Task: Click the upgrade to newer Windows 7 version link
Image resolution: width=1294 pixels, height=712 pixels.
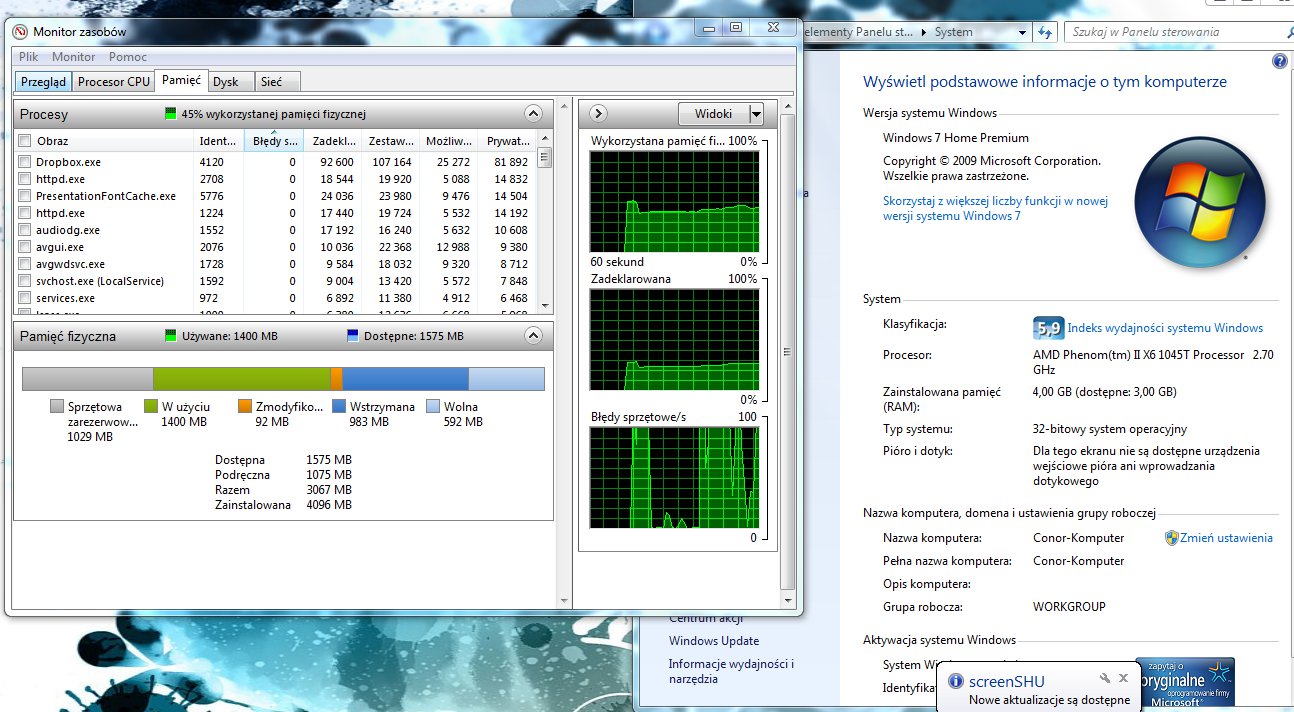Action: [995, 208]
